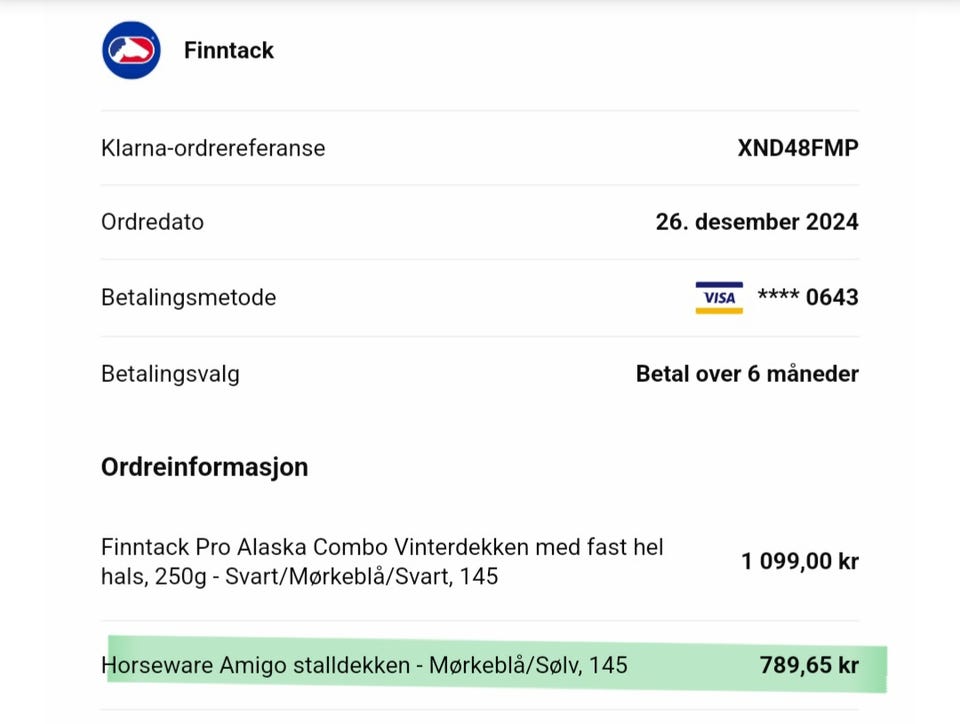This screenshot has height=724, width=960.
Task: Select the date 26. desember 2024
Action: click(x=757, y=222)
